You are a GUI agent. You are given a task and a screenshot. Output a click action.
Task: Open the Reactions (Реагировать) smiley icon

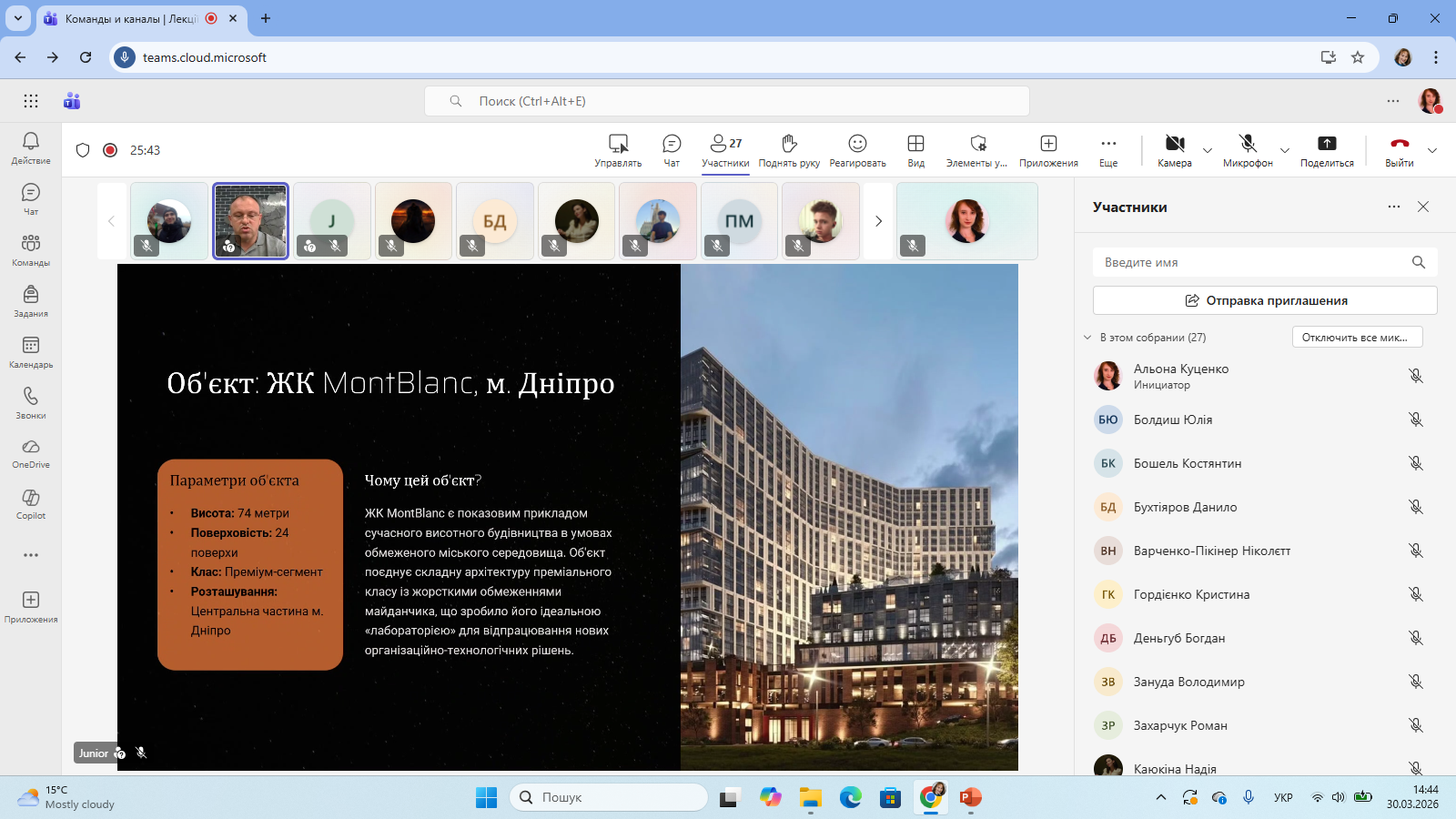coord(857,144)
